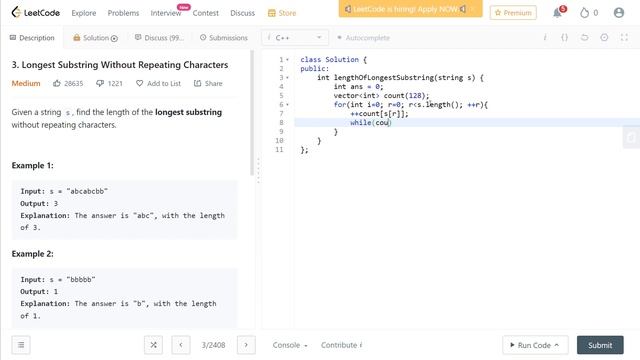Open the problem list menu icon
Image resolution: width=640 pixels, height=360 pixels.
(x=21, y=345)
